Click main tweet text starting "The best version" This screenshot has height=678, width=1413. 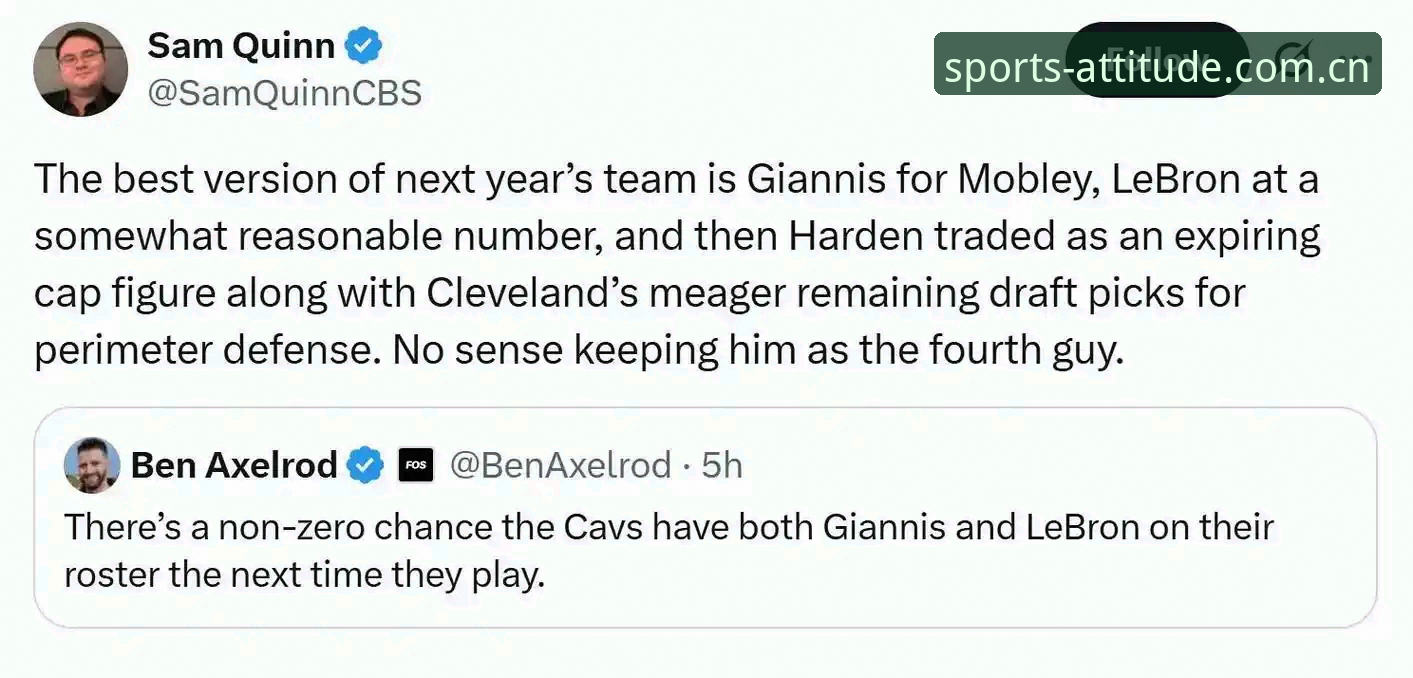(x=678, y=265)
